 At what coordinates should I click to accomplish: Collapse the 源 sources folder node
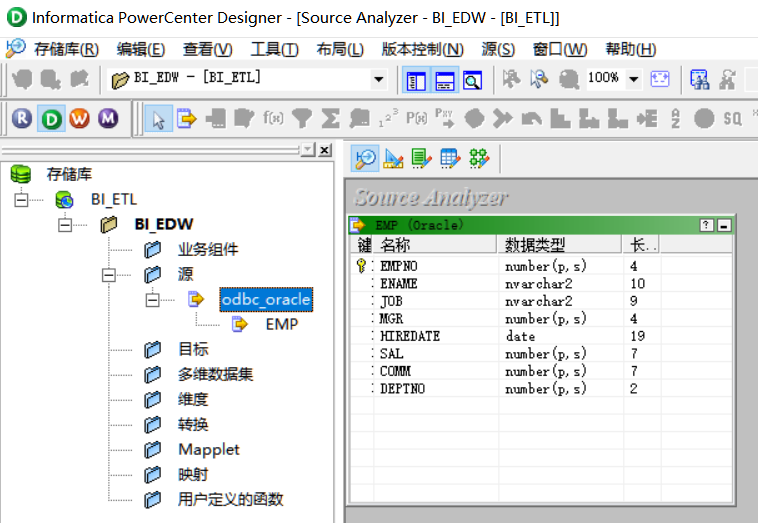pyautogui.click(x=108, y=275)
